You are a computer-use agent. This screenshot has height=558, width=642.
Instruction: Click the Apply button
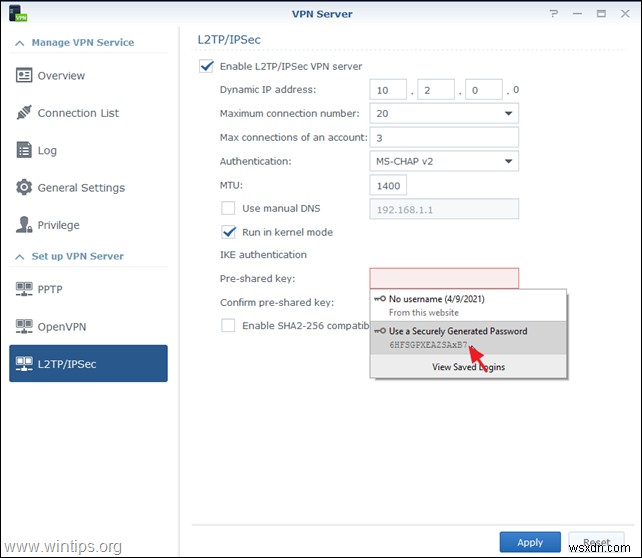[530, 542]
